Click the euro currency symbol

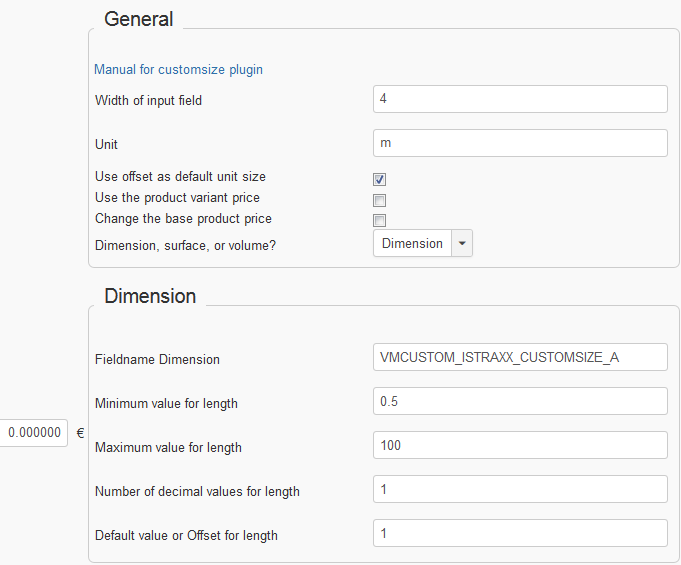click(x=80, y=433)
